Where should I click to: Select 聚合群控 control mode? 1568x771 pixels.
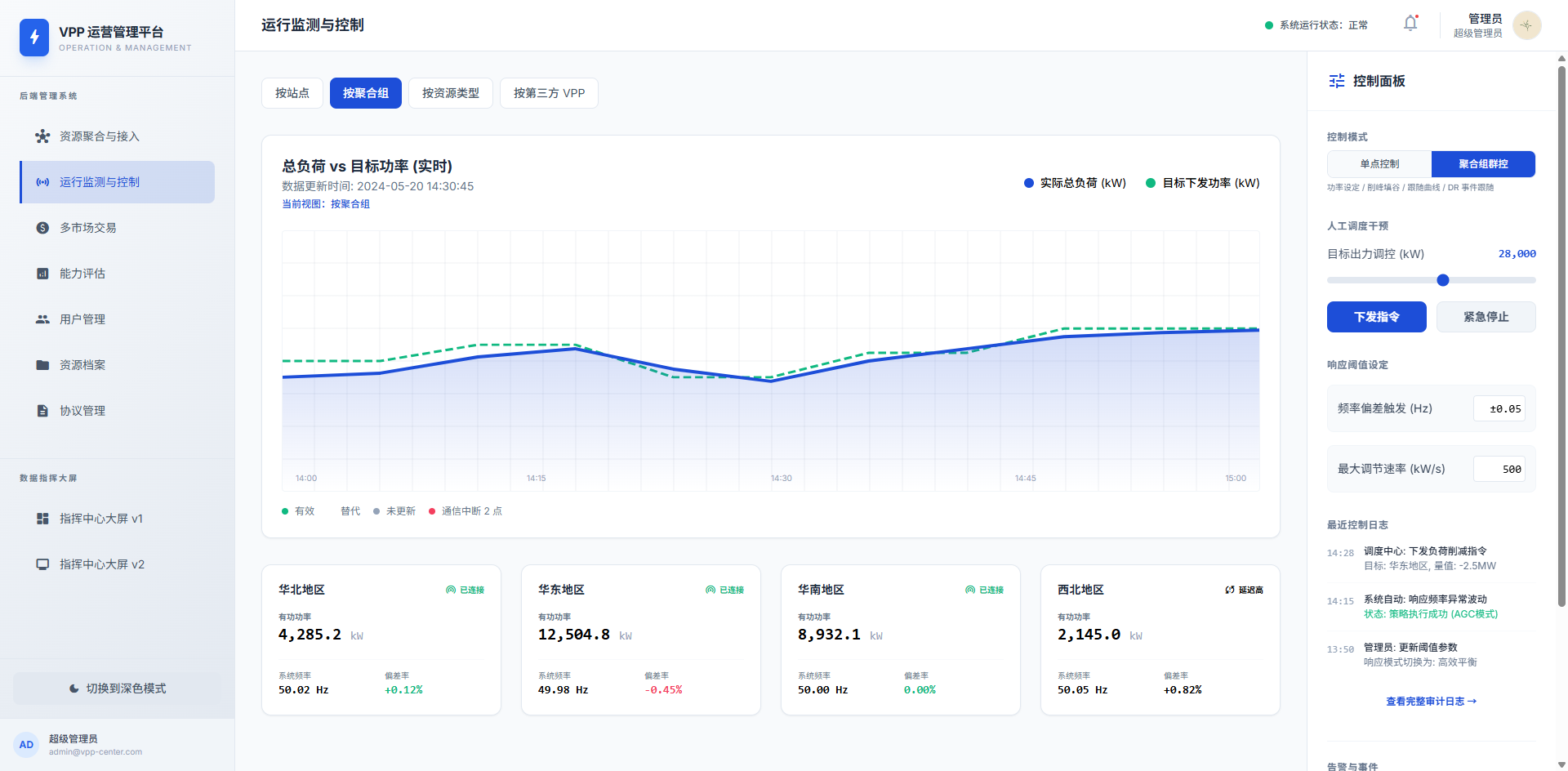(1483, 164)
